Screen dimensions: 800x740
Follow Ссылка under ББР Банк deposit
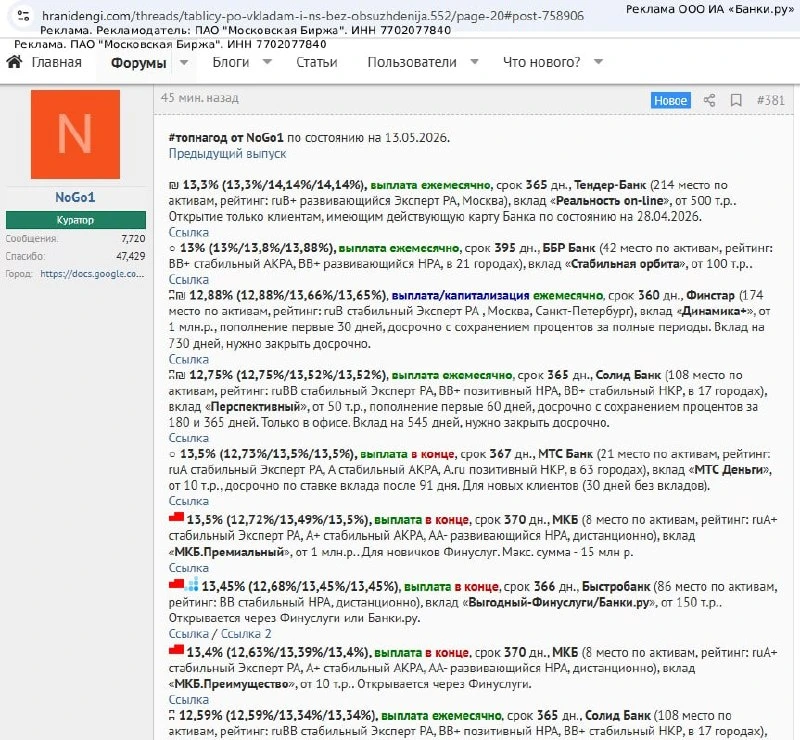[189, 280]
